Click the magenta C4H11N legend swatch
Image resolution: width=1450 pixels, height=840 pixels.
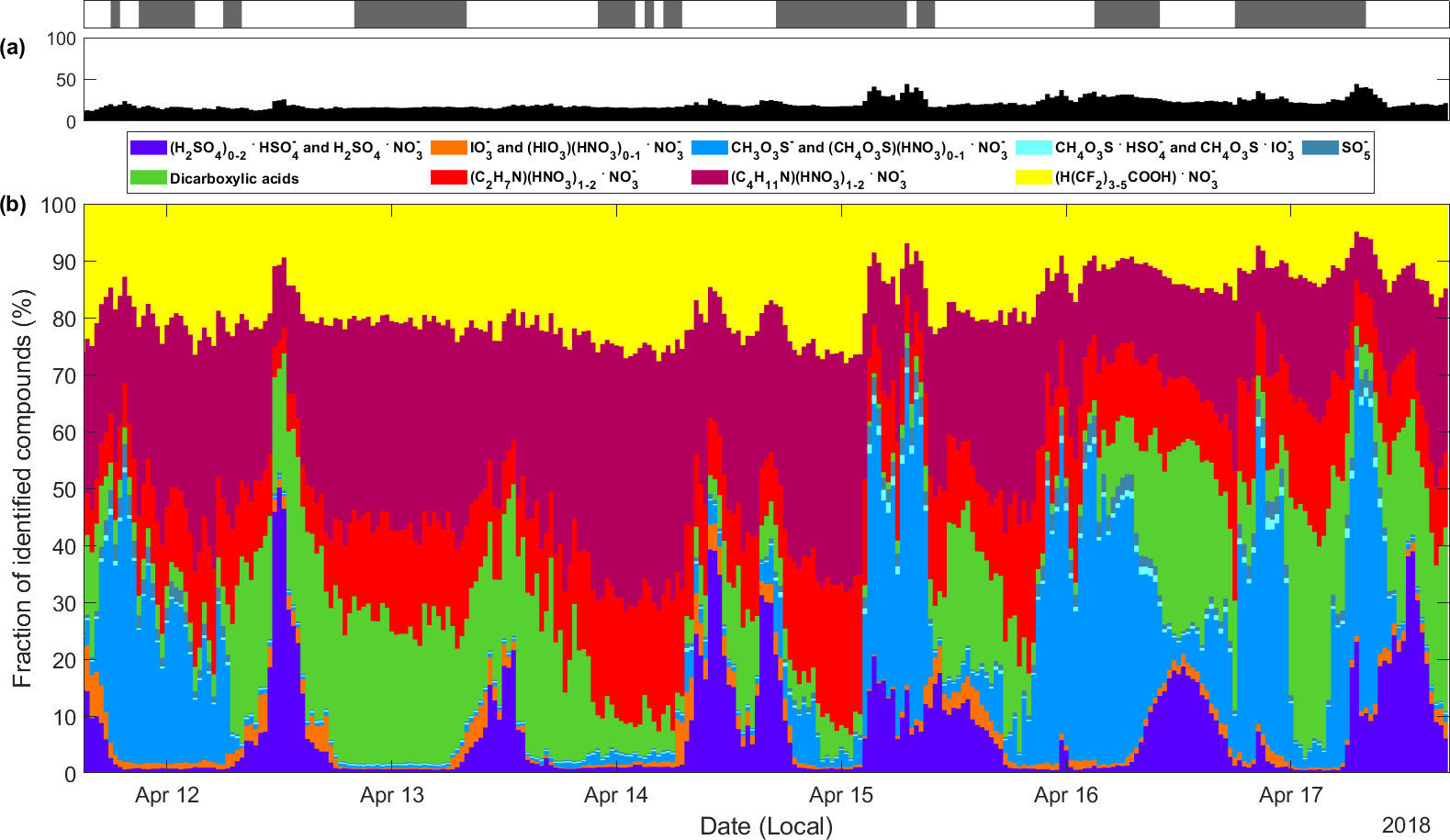tap(709, 177)
